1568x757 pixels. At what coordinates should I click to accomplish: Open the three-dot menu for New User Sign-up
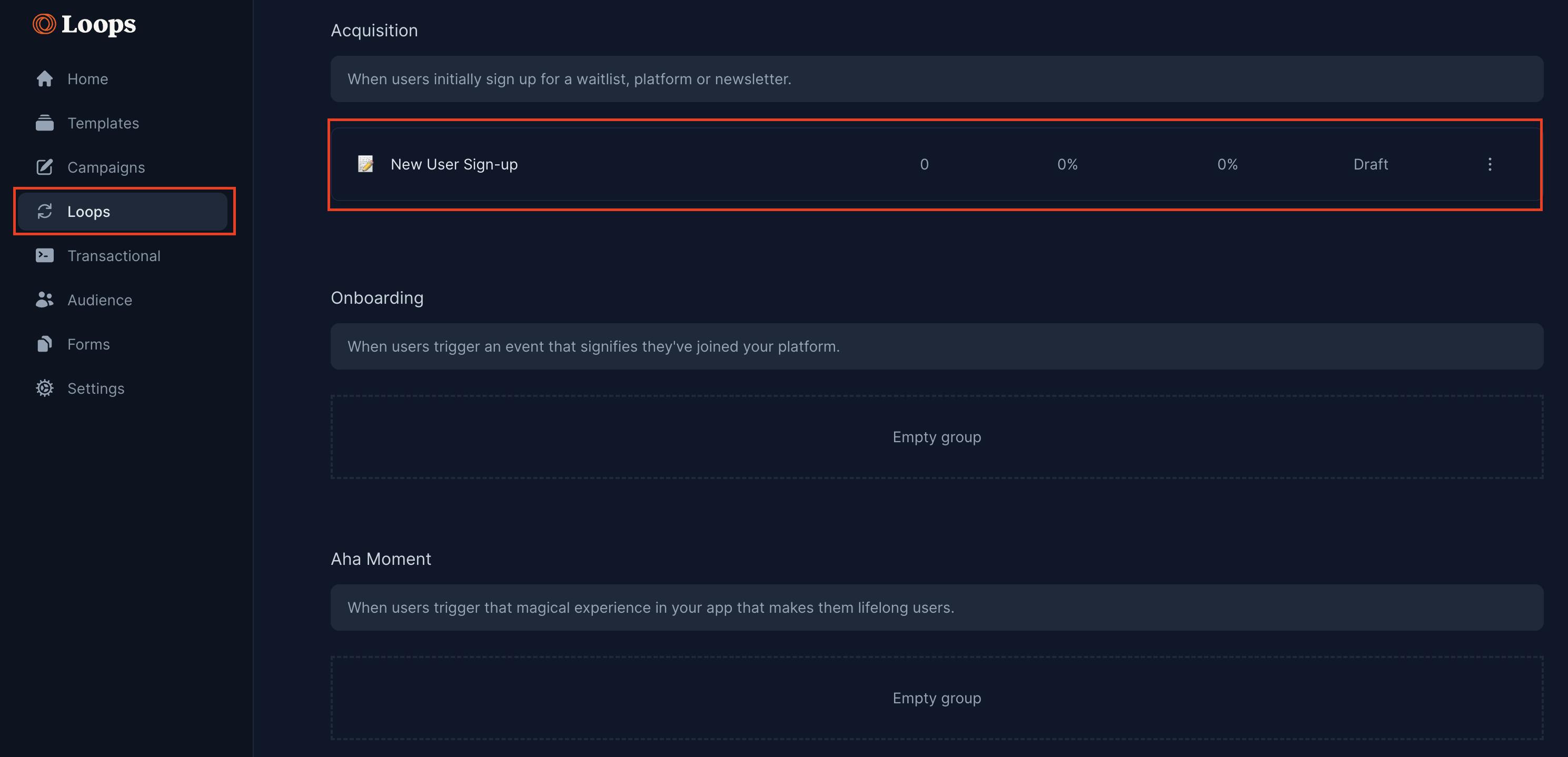(1490, 164)
